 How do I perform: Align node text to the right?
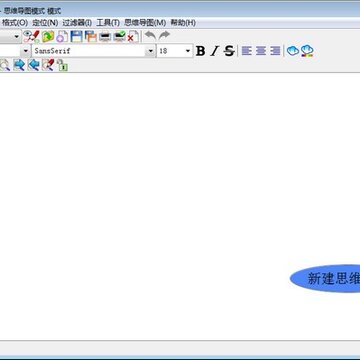click(x=275, y=51)
